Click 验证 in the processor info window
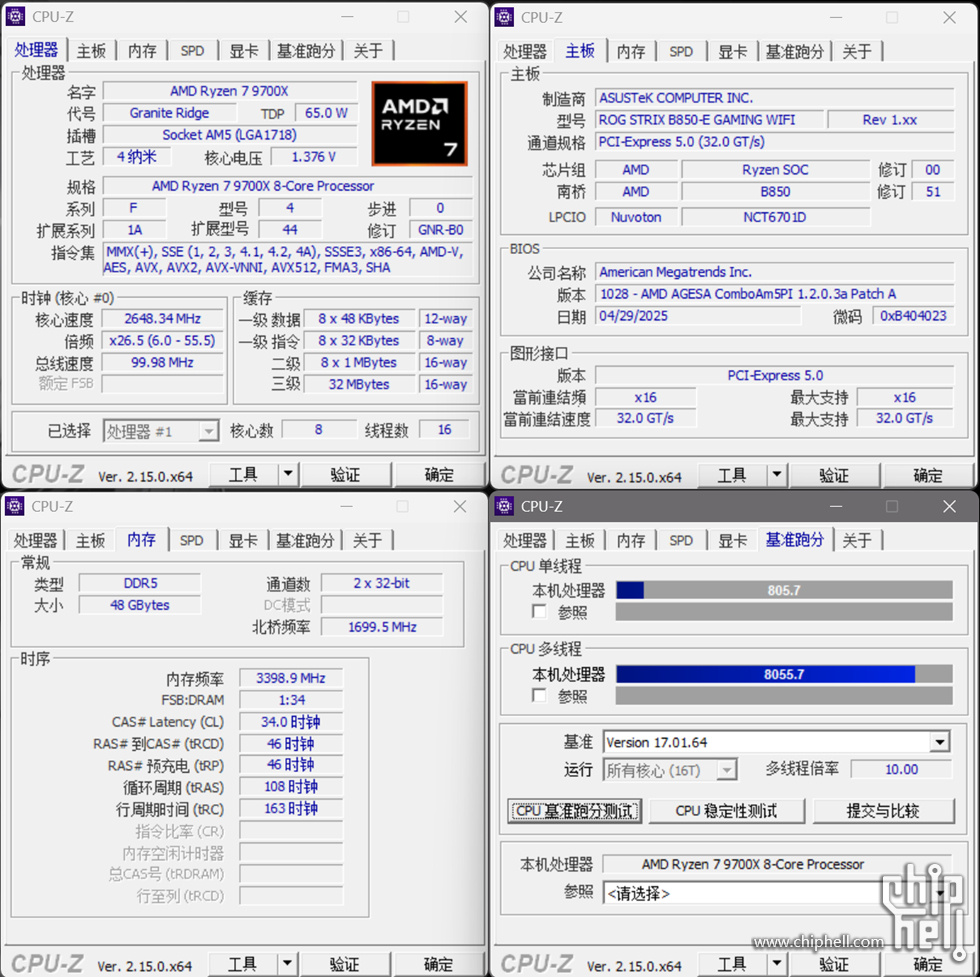This screenshot has height=977, width=980. [346, 474]
